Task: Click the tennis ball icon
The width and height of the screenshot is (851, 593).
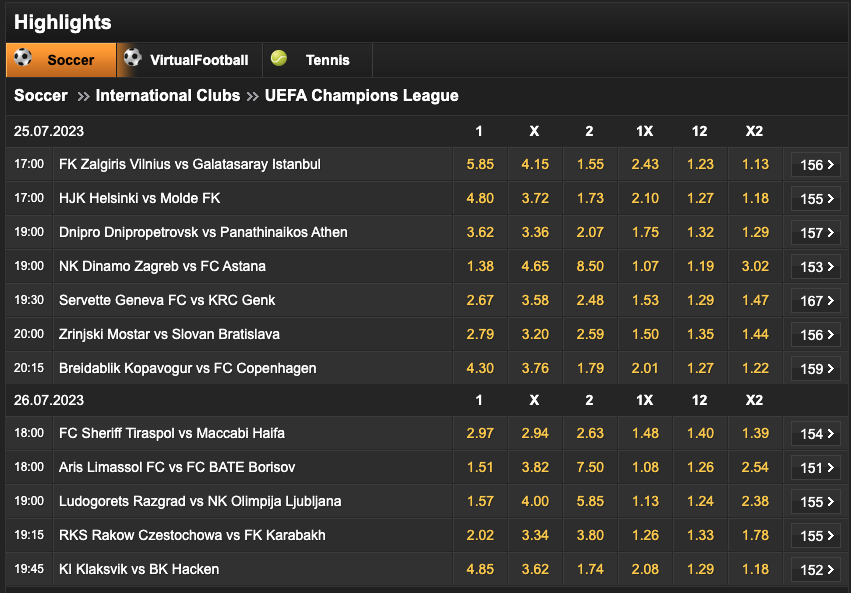Action: (279, 58)
